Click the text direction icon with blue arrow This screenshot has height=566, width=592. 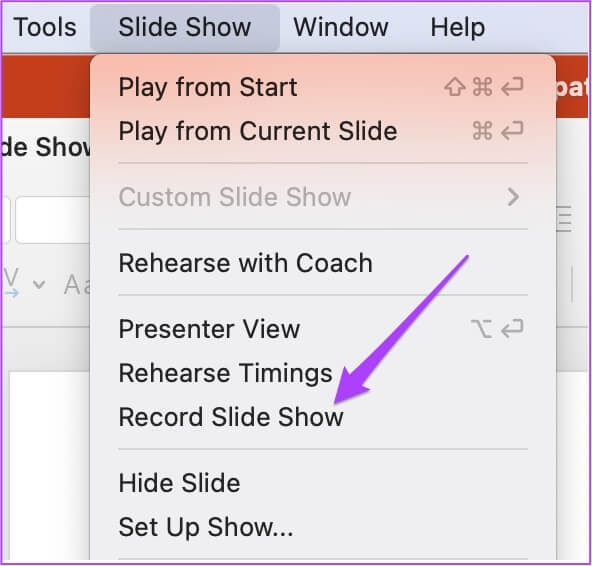tap(11, 283)
